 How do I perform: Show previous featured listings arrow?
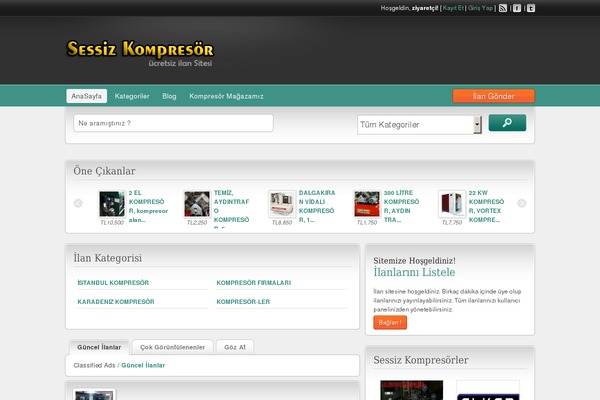click(78, 203)
